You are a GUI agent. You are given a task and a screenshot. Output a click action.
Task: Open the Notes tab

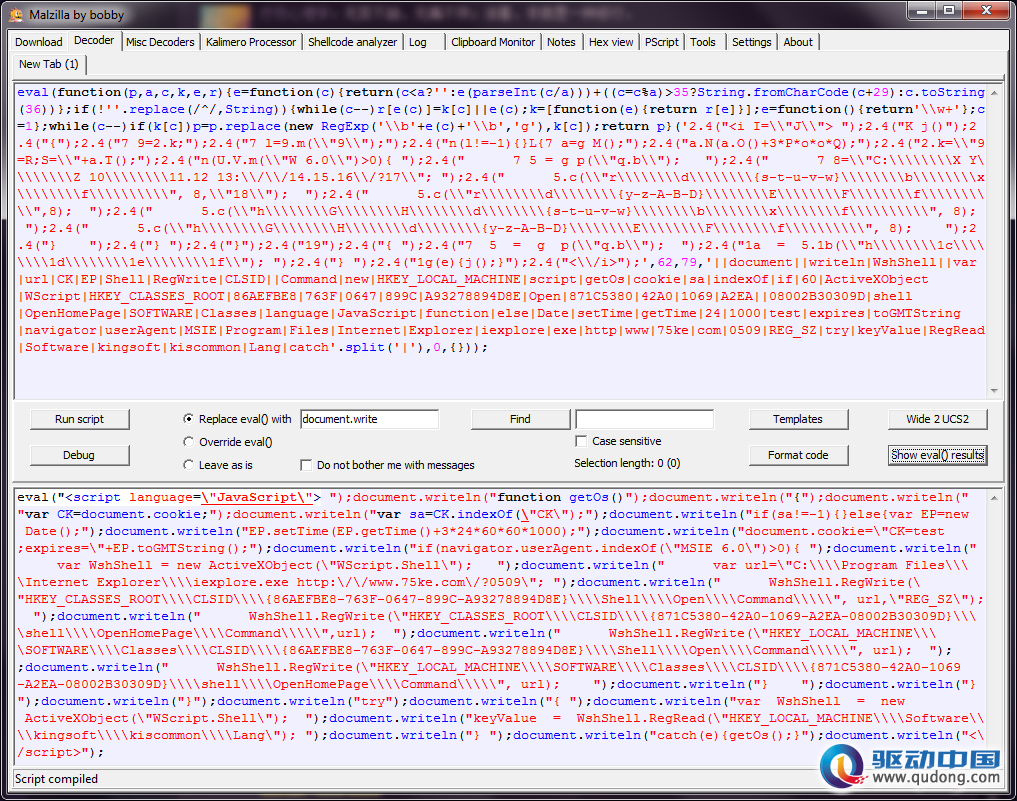(x=561, y=42)
